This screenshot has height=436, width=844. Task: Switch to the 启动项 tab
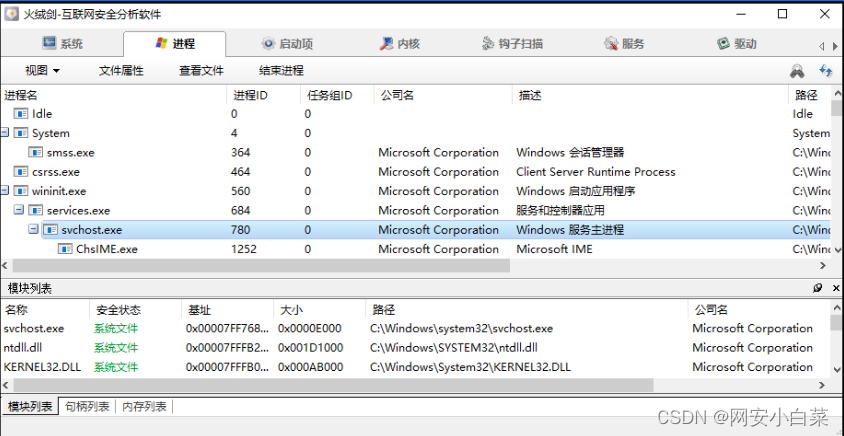tap(287, 44)
